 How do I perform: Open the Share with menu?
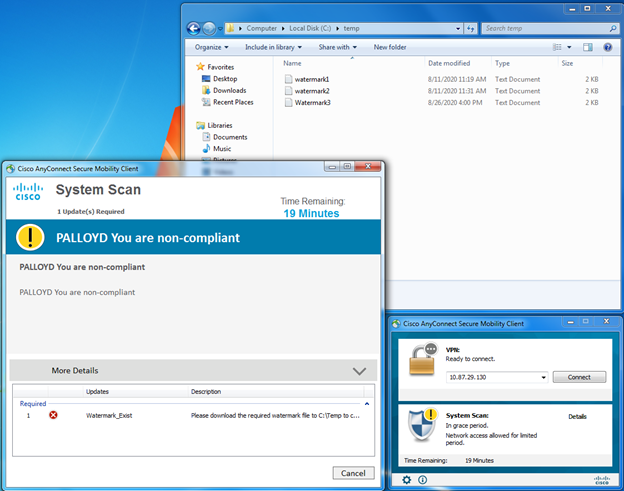[337, 47]
